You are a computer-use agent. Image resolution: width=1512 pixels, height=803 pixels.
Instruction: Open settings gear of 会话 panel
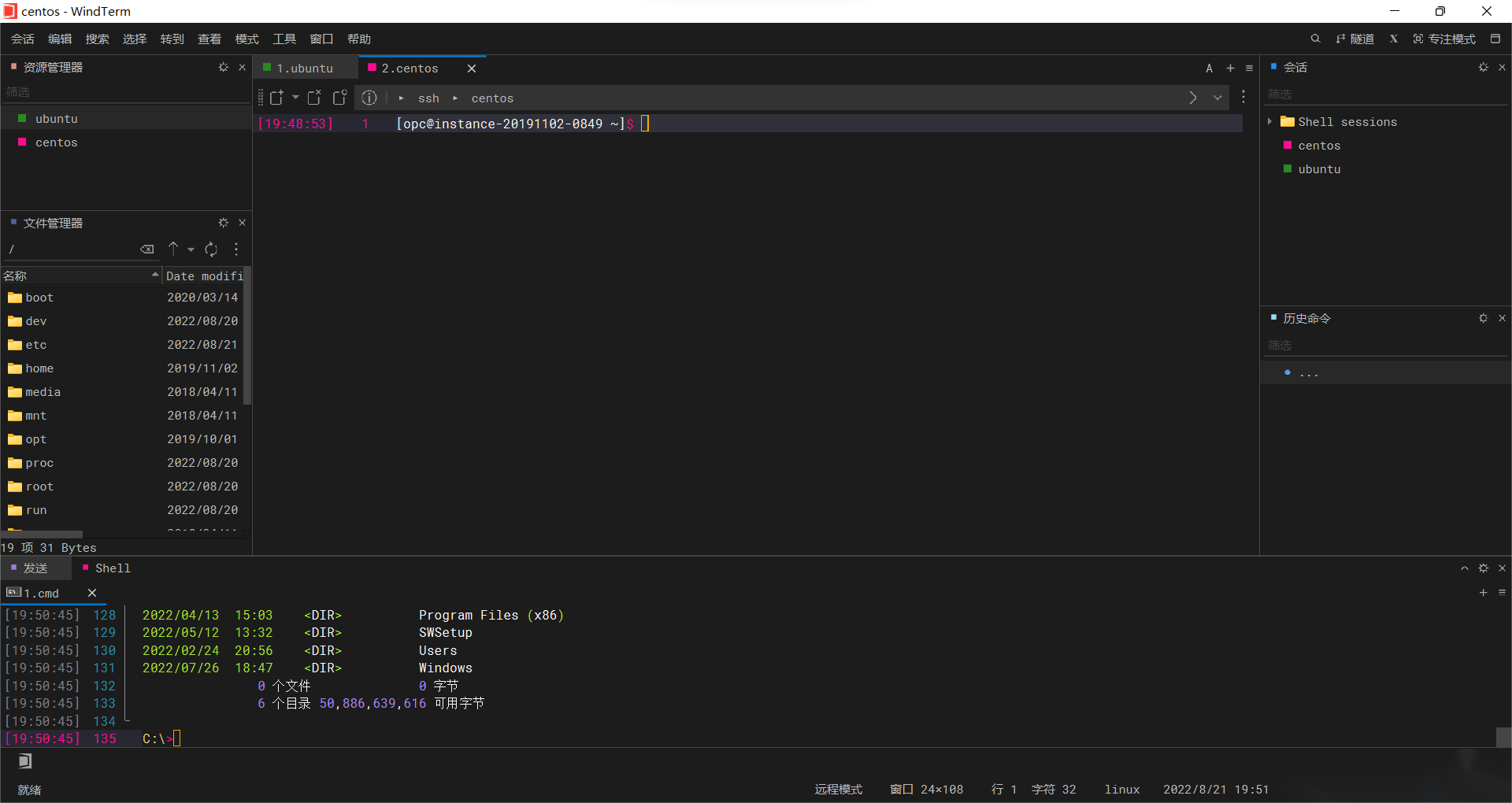(x=1484, y=68)
